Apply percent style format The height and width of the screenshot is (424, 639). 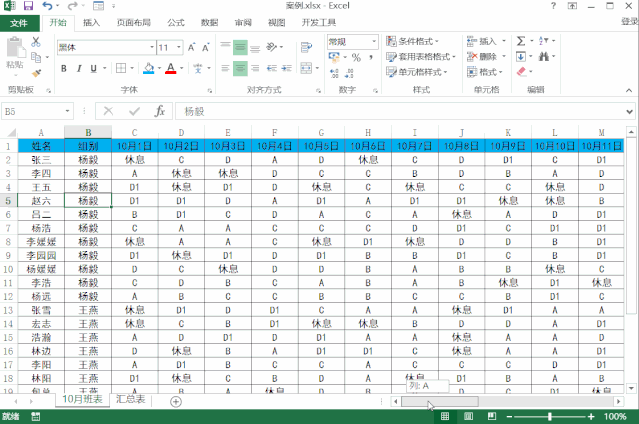[x=356, y=57]
